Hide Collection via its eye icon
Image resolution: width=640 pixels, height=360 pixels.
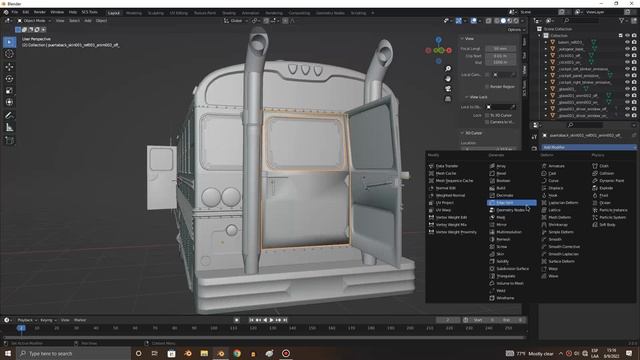pyautogui.click(x=627, y=36)
